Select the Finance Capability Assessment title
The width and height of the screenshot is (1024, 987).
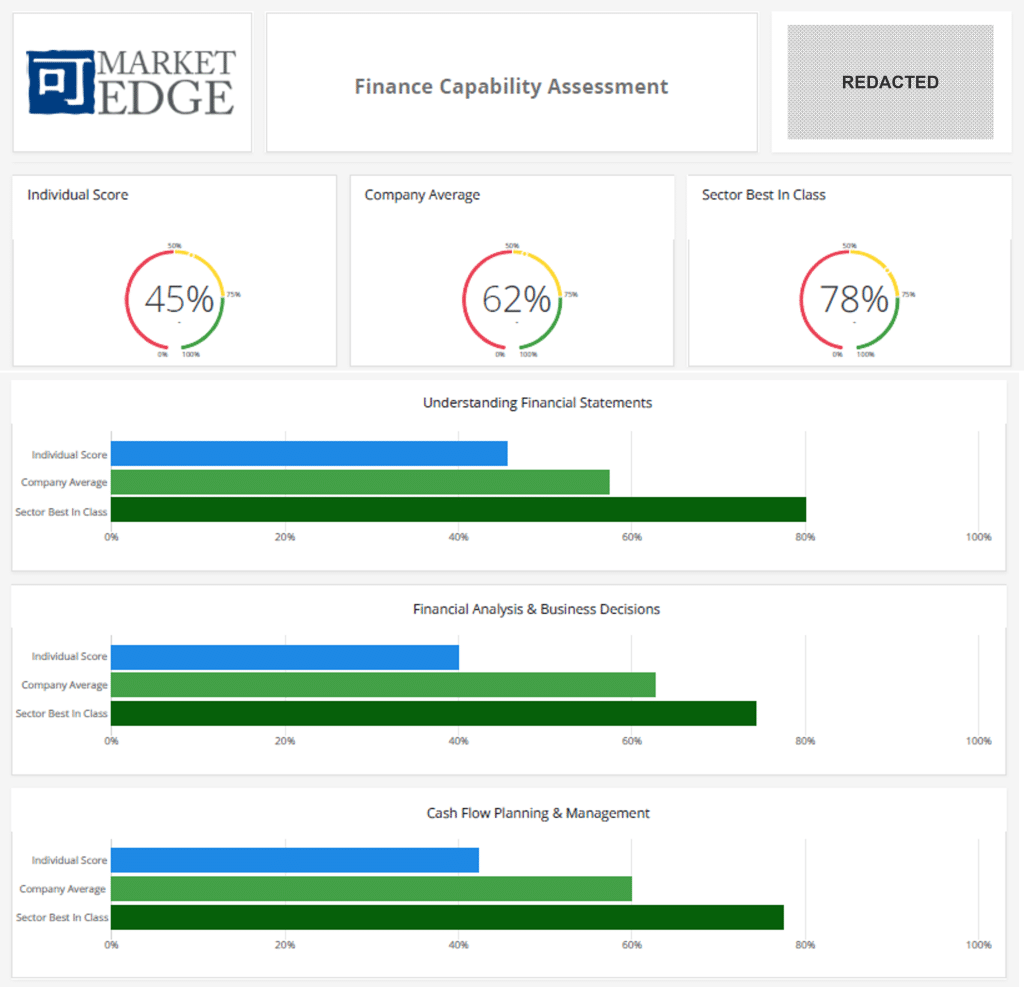tap(511, 87)
